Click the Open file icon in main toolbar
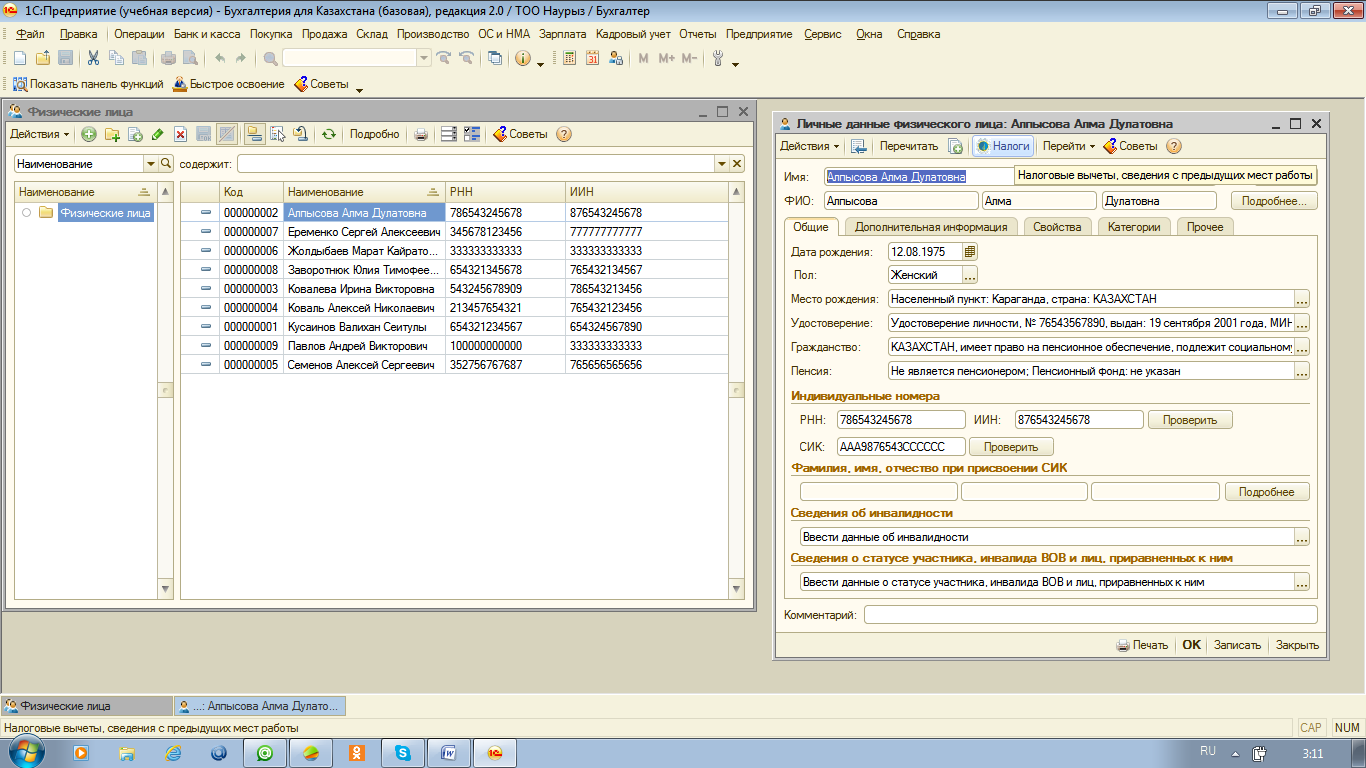 (42, 58)
